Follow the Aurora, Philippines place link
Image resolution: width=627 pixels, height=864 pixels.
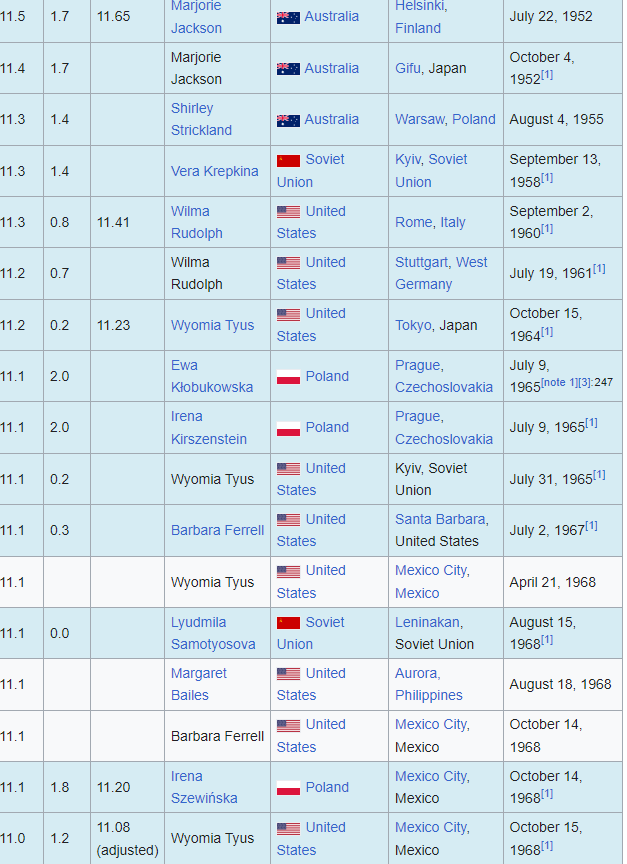click(x=429, y=684)
